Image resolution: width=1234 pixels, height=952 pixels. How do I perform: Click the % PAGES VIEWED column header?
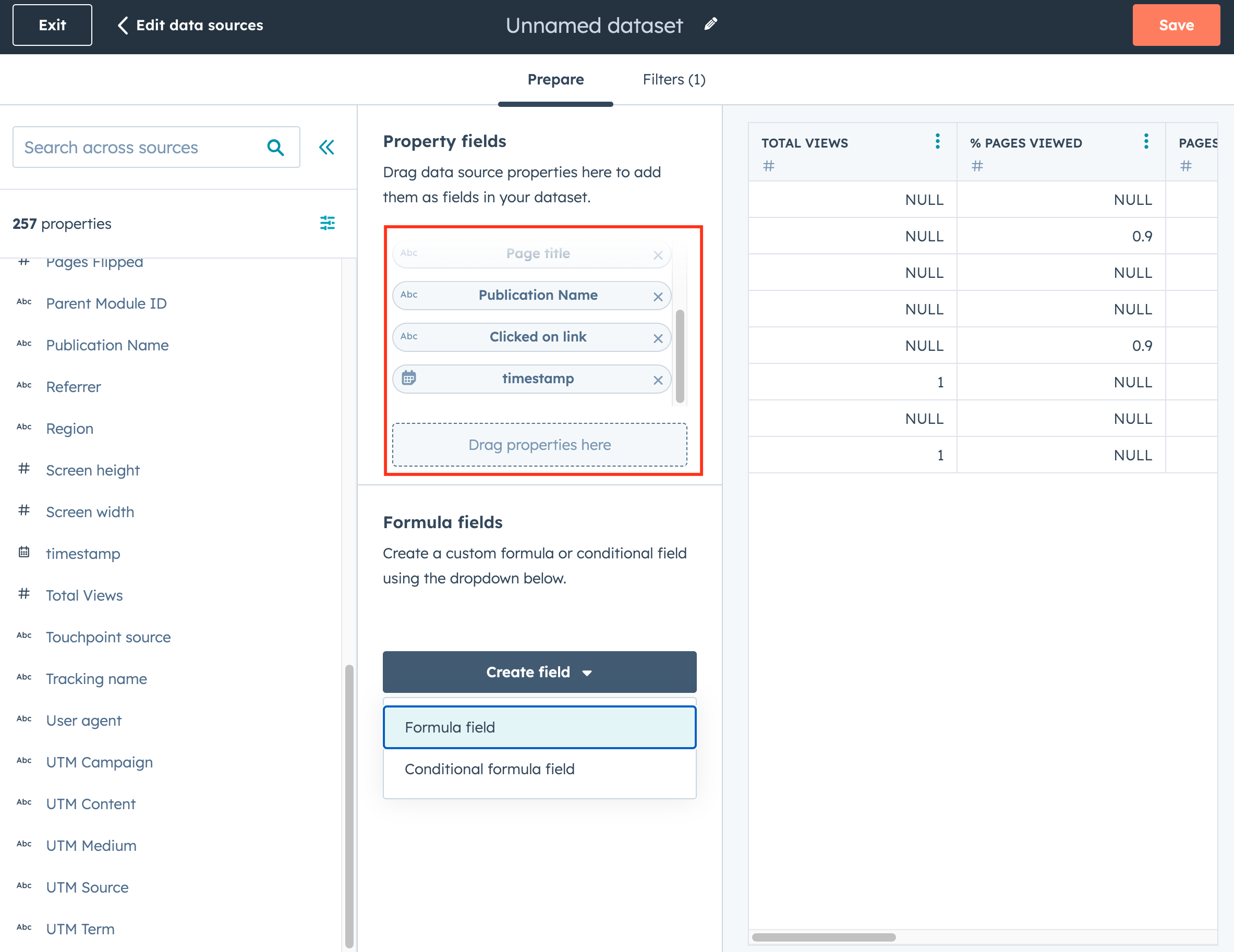coord(1025,143)
